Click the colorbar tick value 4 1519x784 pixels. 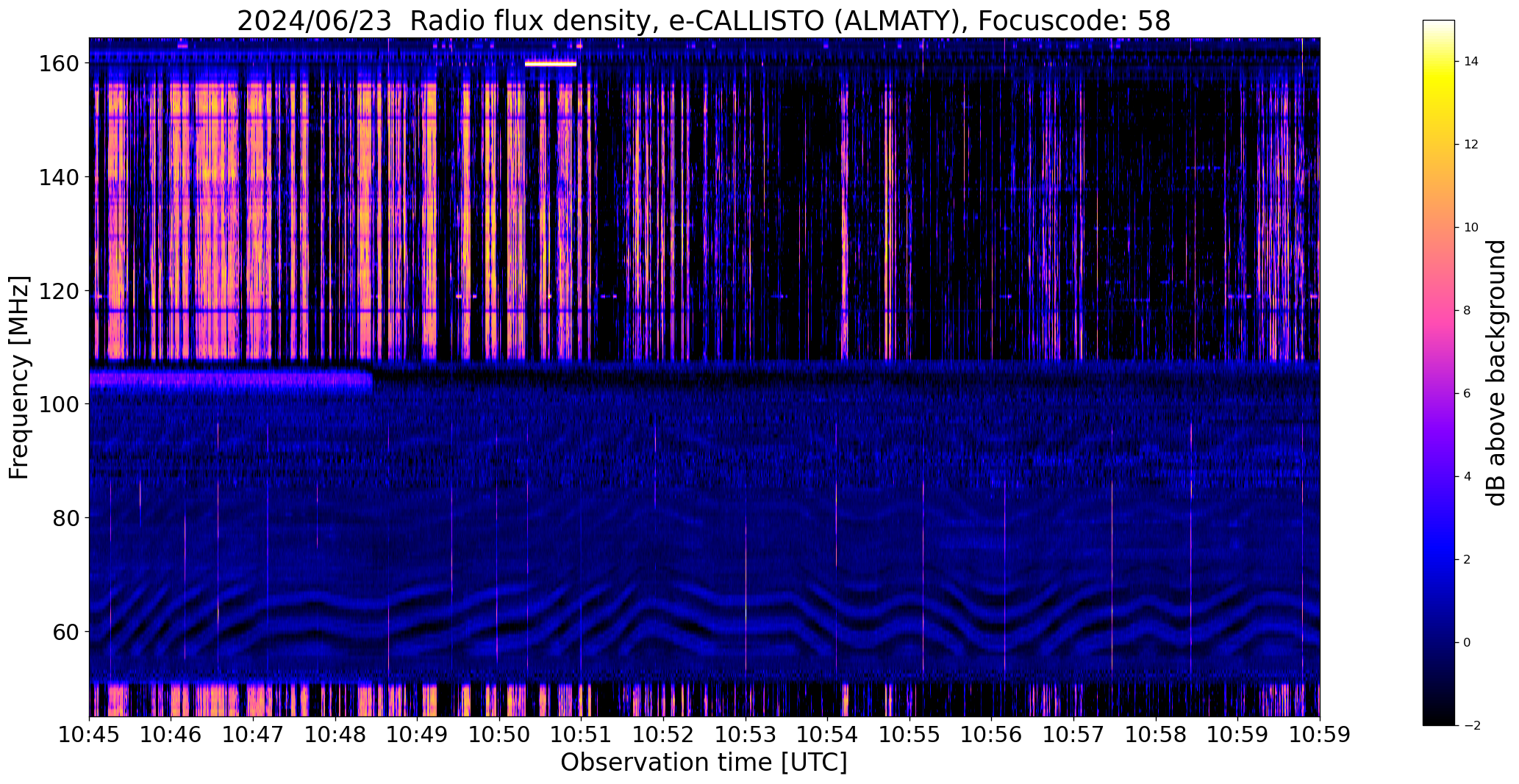pos(1468,477)
